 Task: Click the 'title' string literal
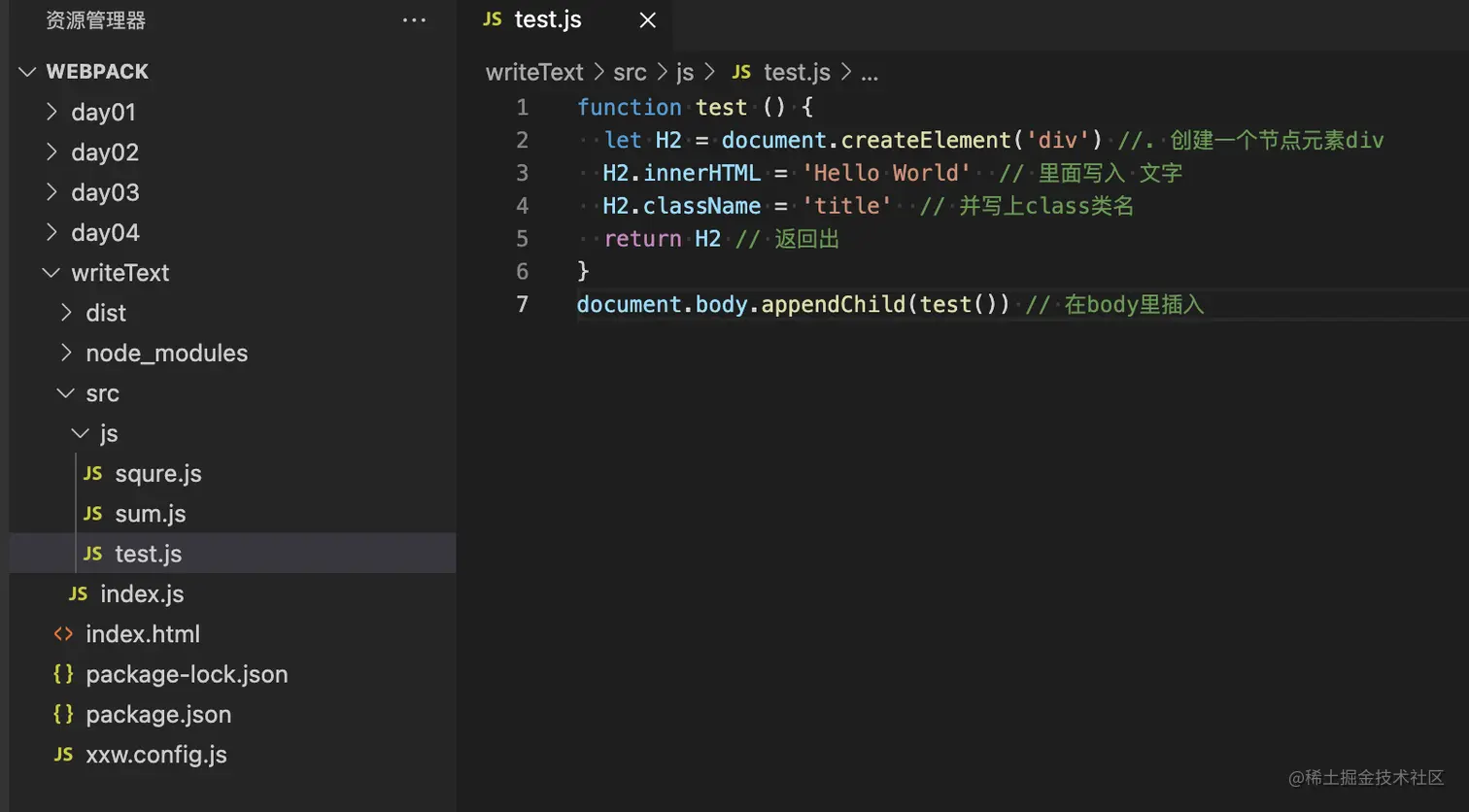click(846, 206)
